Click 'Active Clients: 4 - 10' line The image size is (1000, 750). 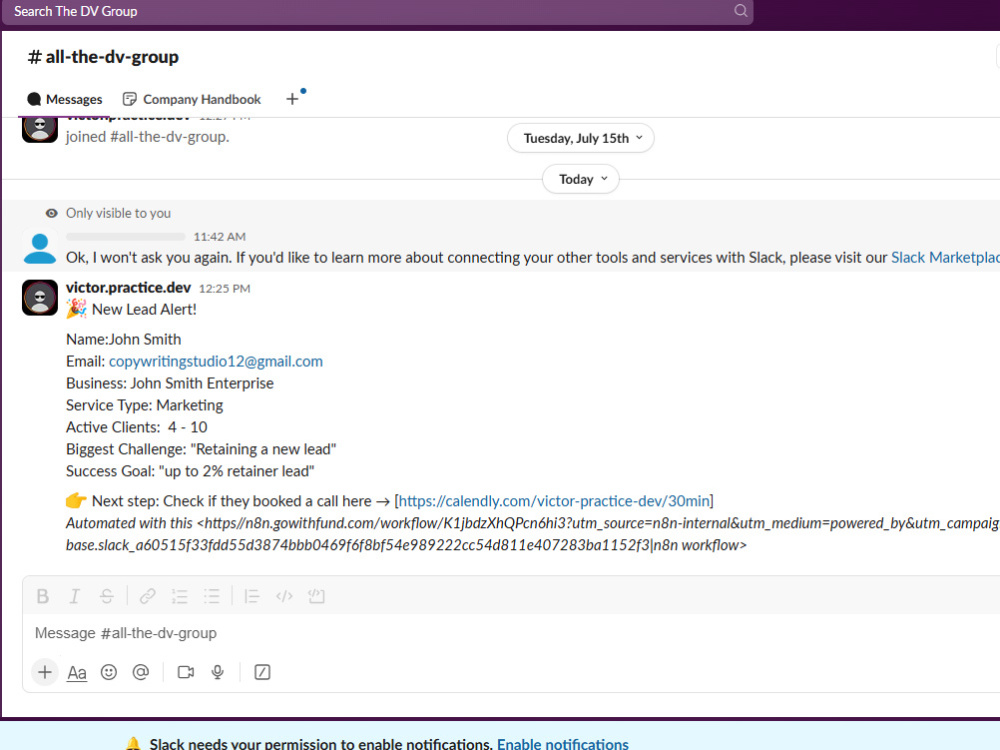click(x=136, y=427)
